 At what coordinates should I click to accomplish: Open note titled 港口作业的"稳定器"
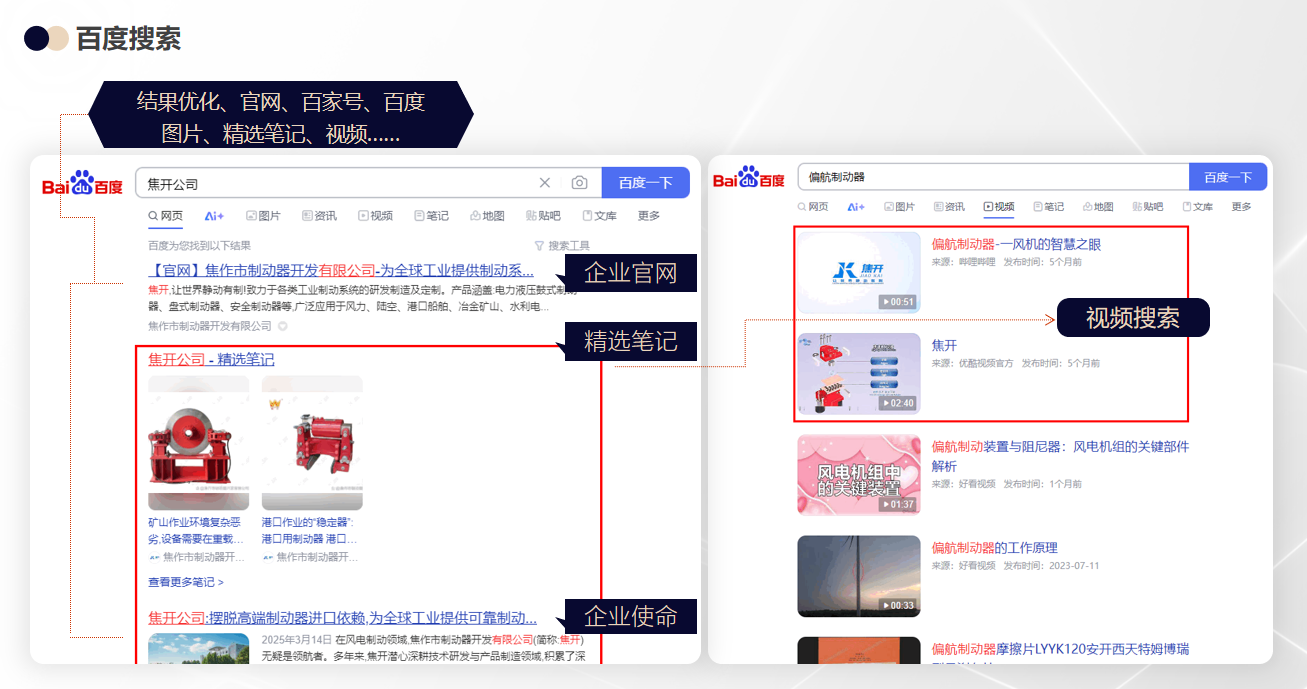309,530
